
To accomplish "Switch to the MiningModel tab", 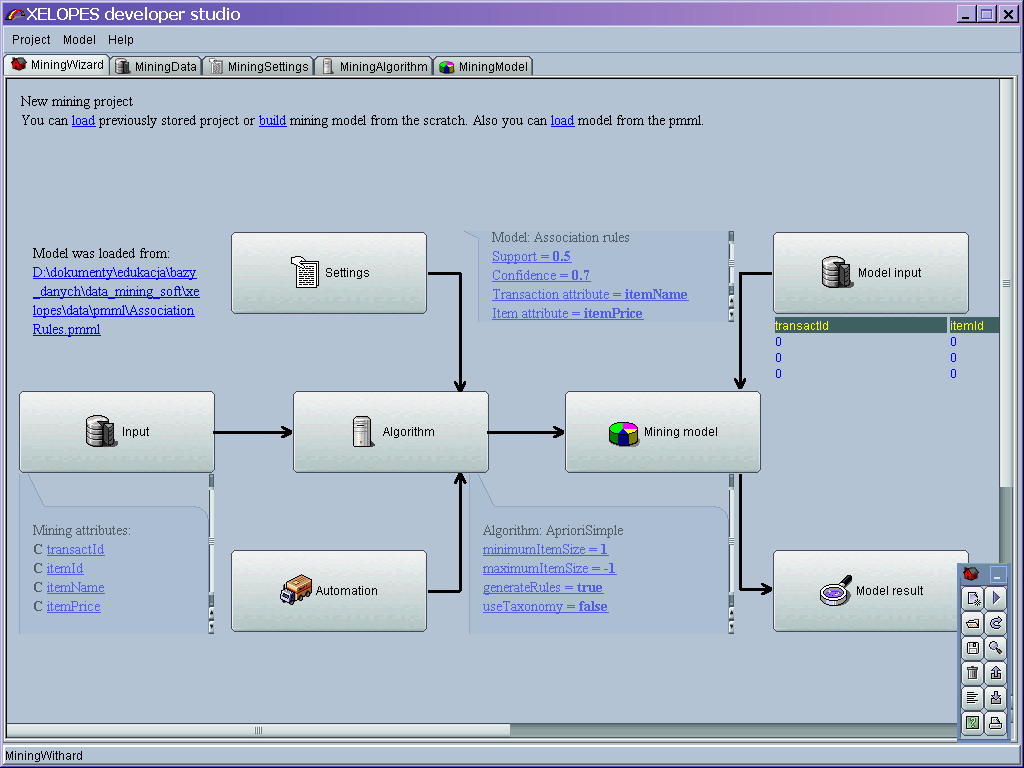I will [483, 66].
